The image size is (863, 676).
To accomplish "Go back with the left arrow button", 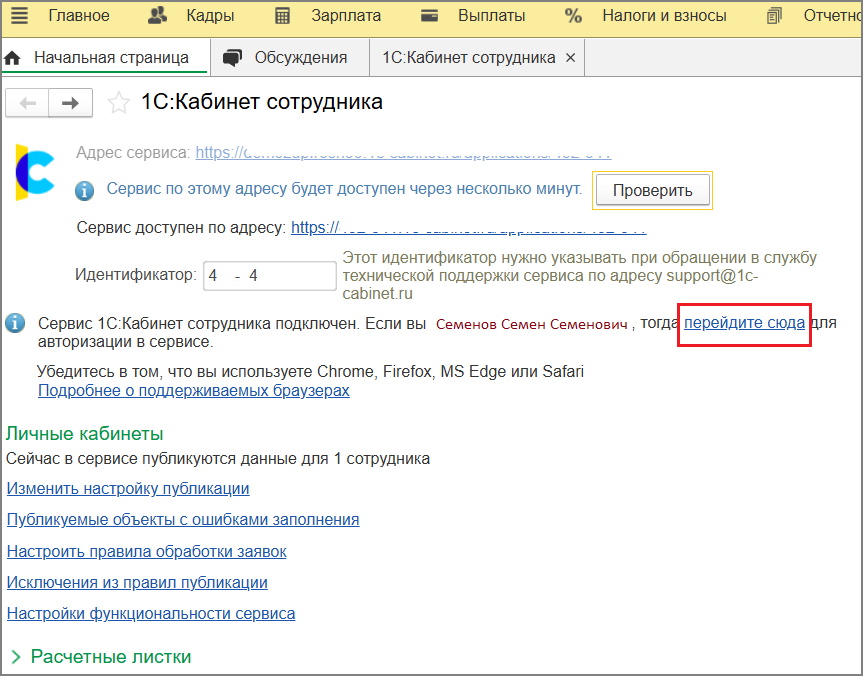I will [x=27, y=103].
